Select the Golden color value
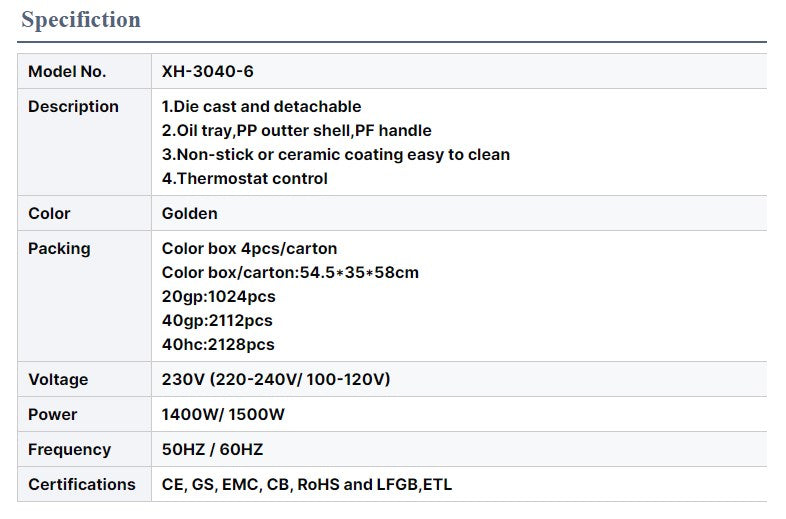Screen dimensions: 786x519 [x=189, y=213]
